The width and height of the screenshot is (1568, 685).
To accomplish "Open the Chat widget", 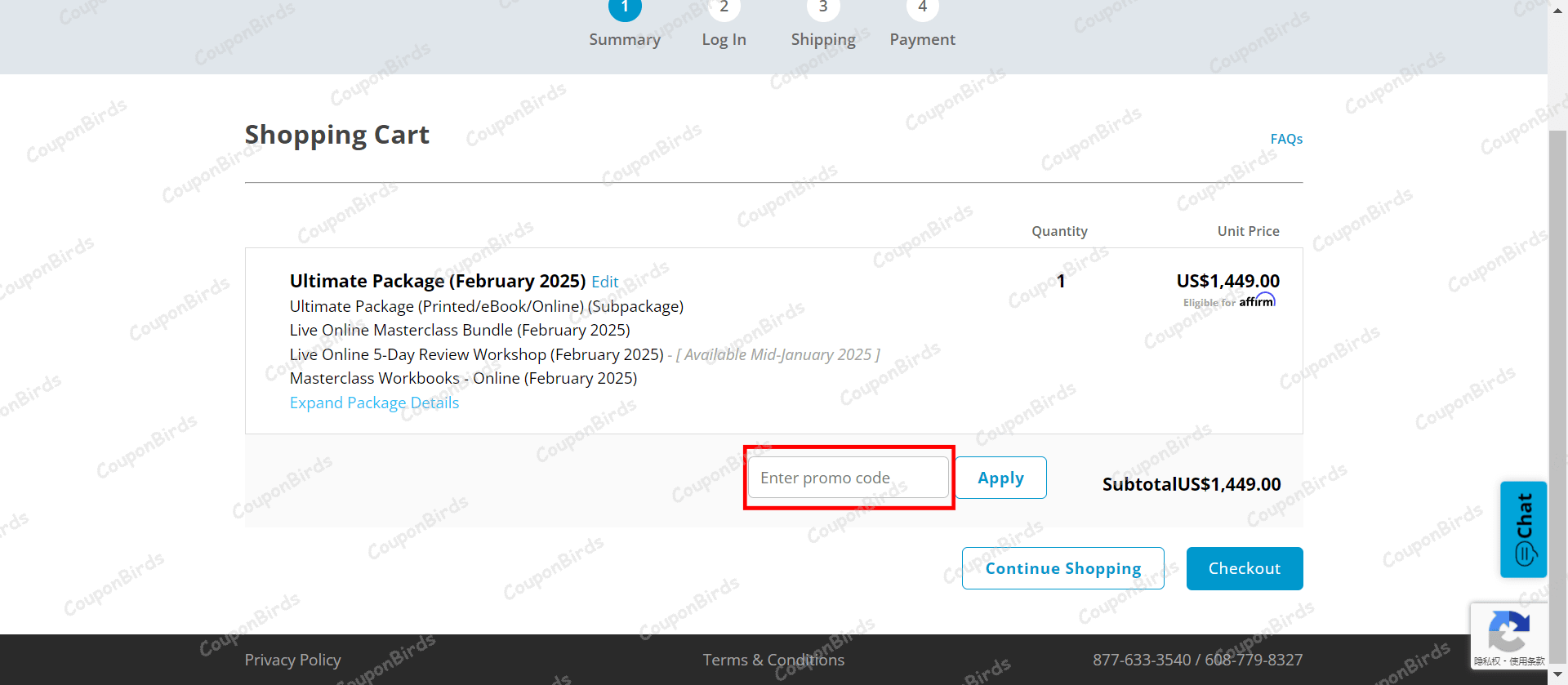I will click(x=1523, y=529).
